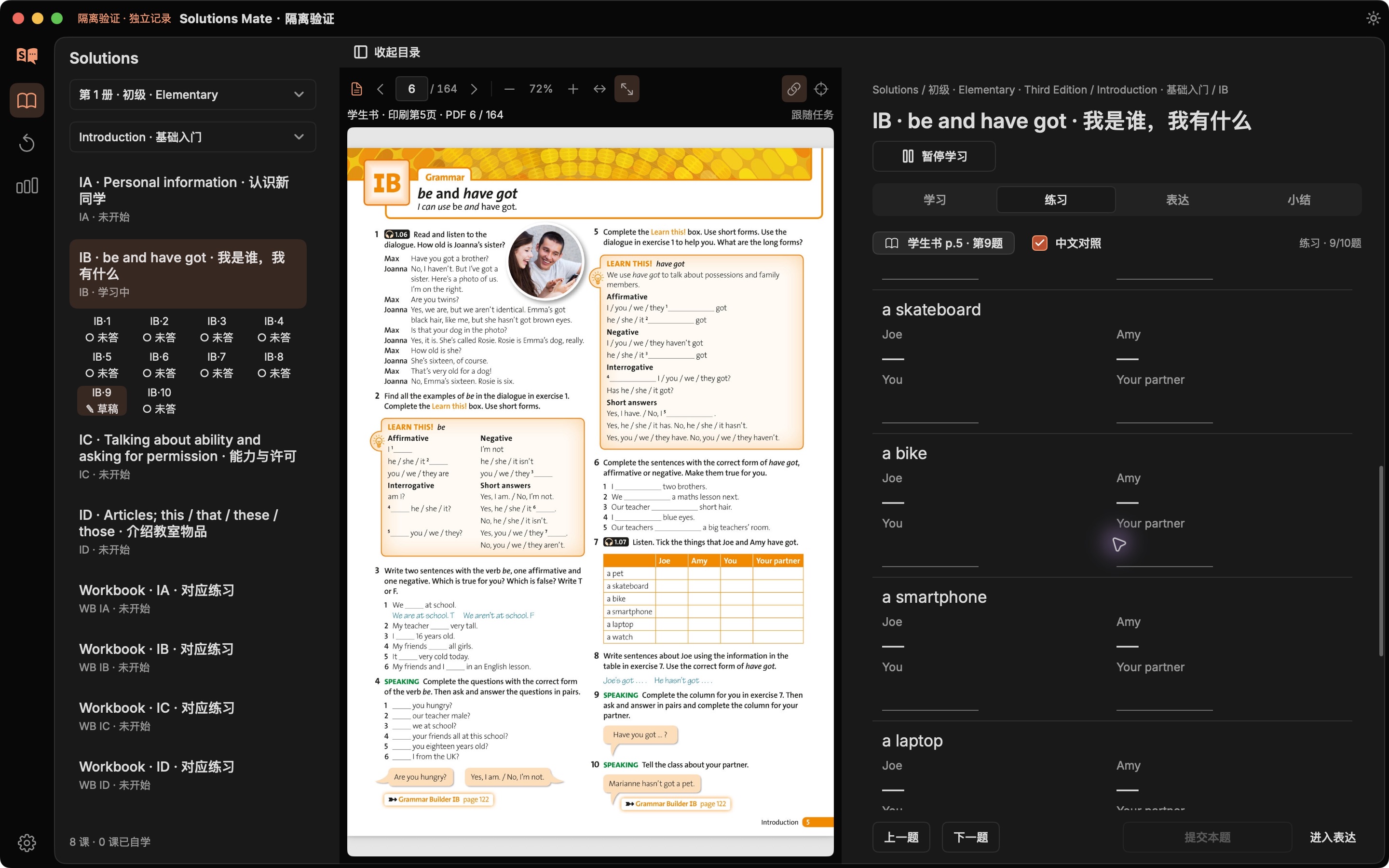
Task: Click the locate target crosshair icon
Action: (x=821, y=89)
